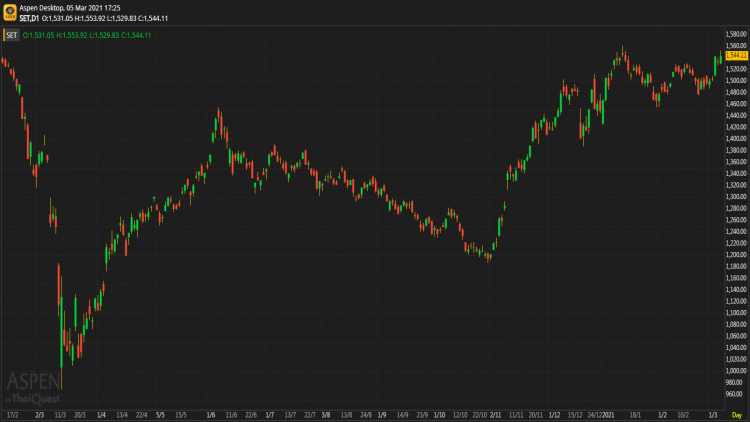The height and width of the screenshot is (422, 750).
Task: Click the 15/5 date axis label
Action: (181, 415)
